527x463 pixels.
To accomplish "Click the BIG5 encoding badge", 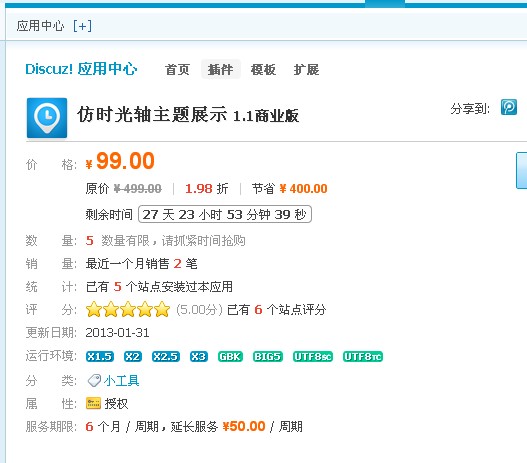I will point(268,356).
